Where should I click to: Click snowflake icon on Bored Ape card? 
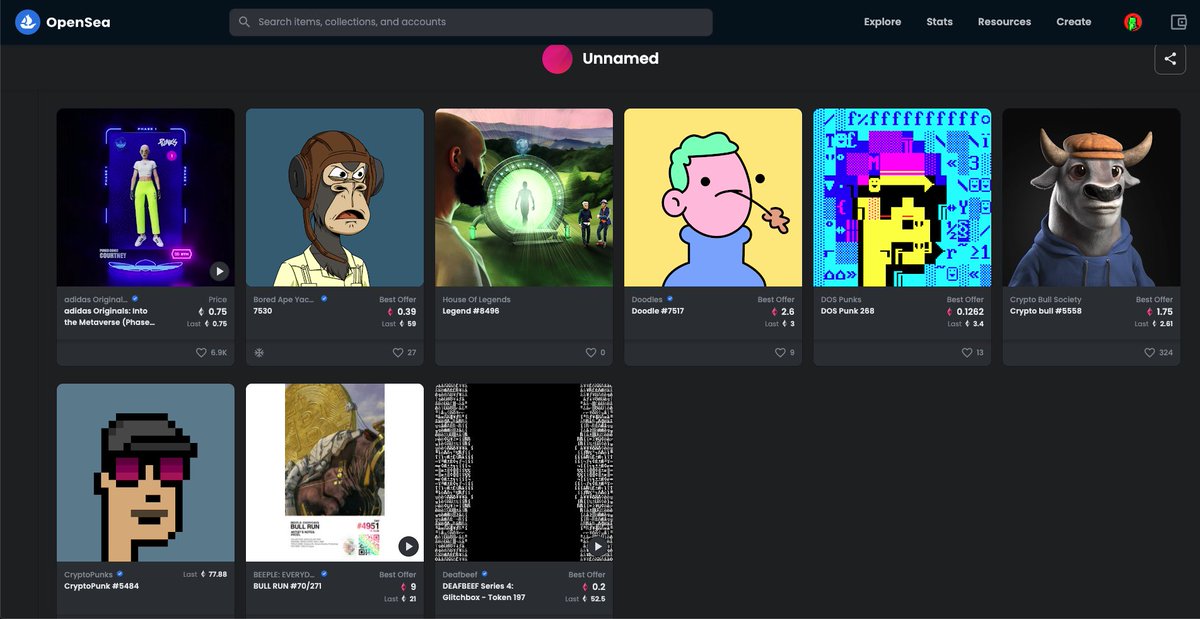[x=259, y=353]
